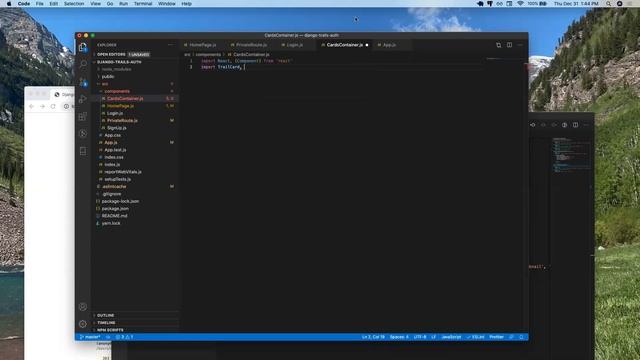Open the errors and warnings count in status bar
Screen dimensions: 640x360
coord(124,337)
